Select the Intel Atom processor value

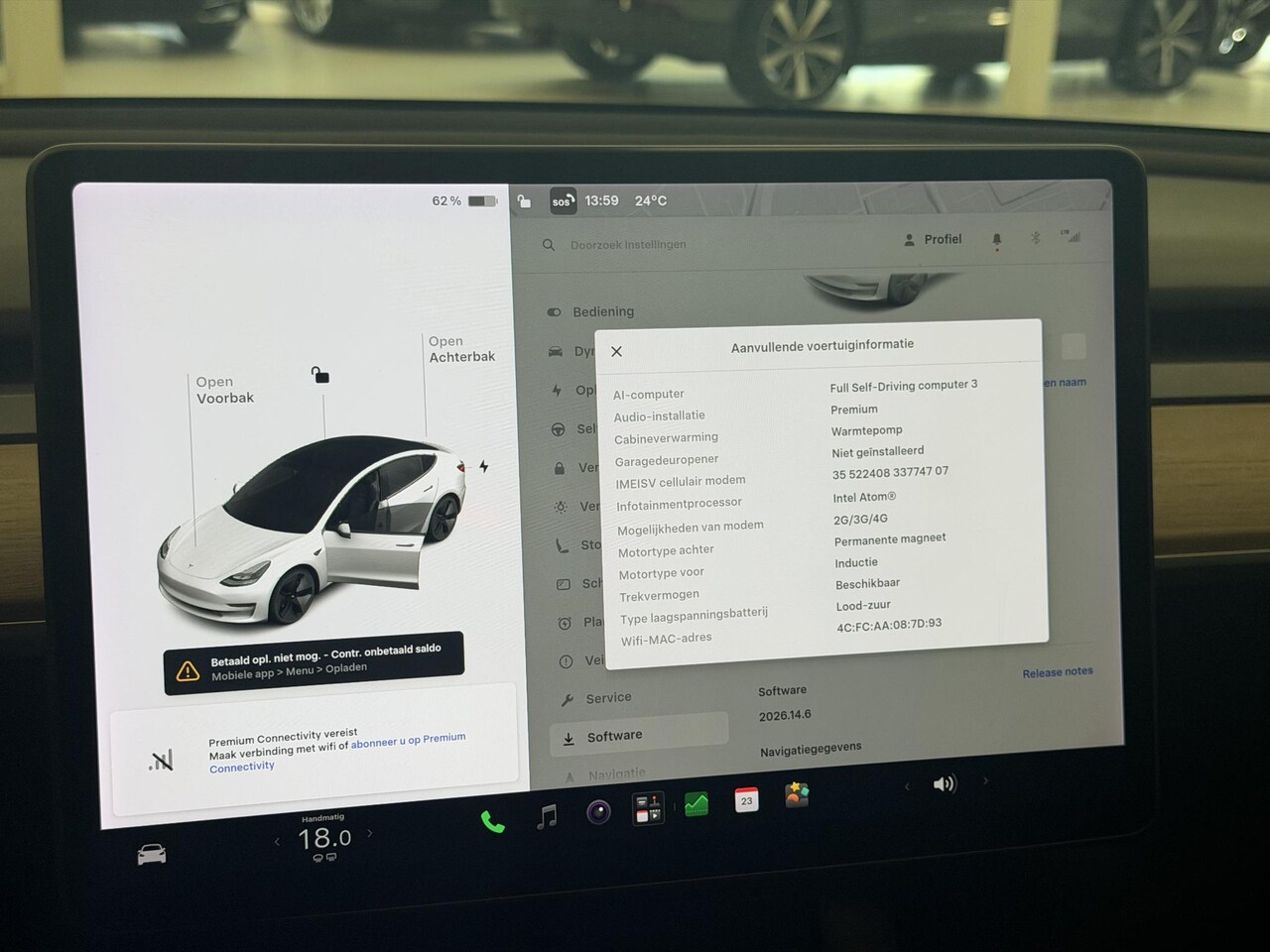[x=864, y=497]
